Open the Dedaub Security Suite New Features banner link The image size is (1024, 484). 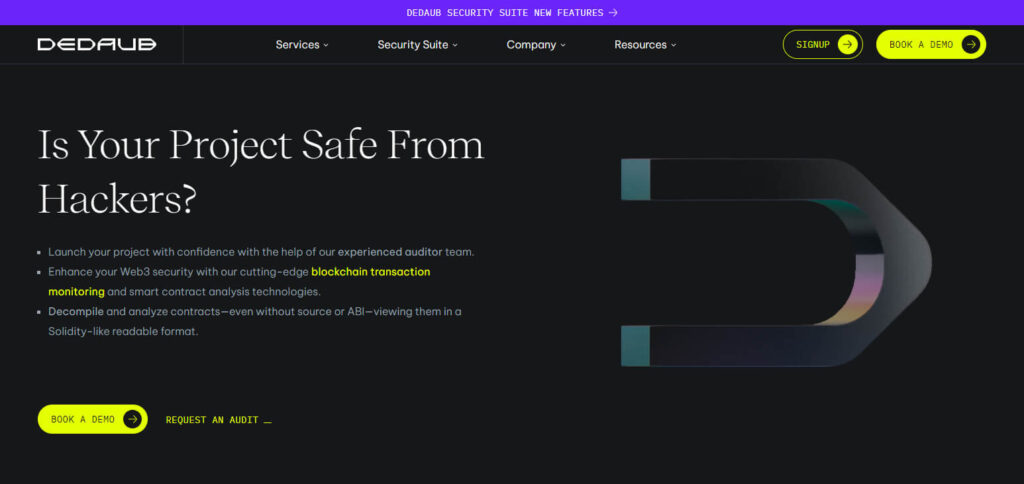tap(512, 12)
